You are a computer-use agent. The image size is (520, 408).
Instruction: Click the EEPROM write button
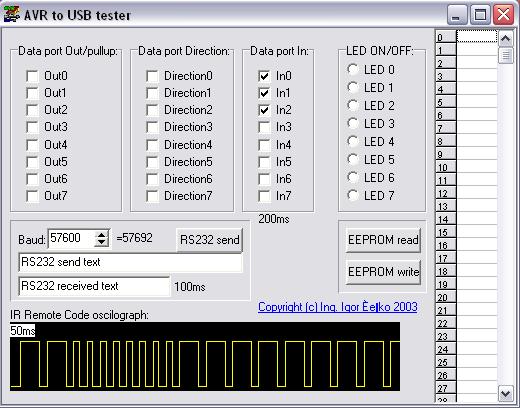click(383, 272)
